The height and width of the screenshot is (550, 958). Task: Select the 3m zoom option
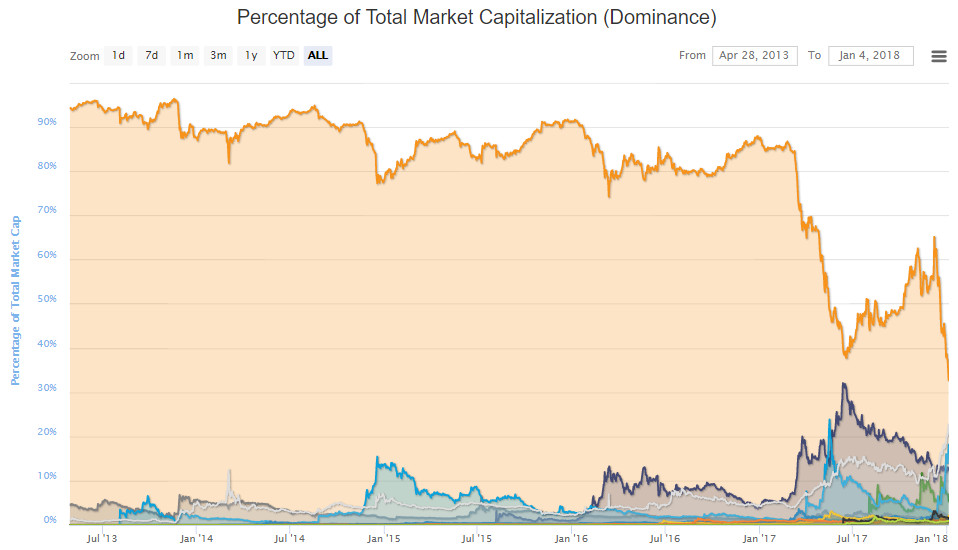point(218,56)
